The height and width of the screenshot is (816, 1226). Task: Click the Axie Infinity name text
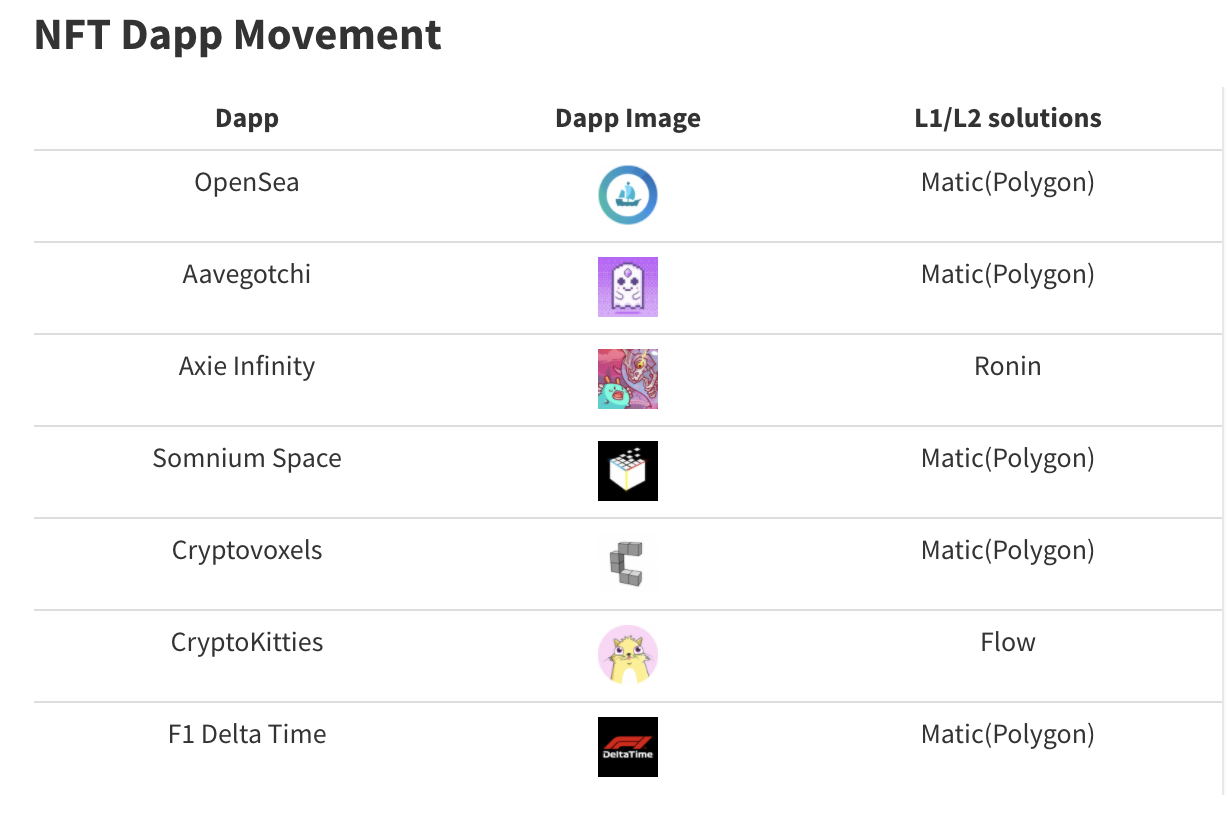(x=247, y=367)
